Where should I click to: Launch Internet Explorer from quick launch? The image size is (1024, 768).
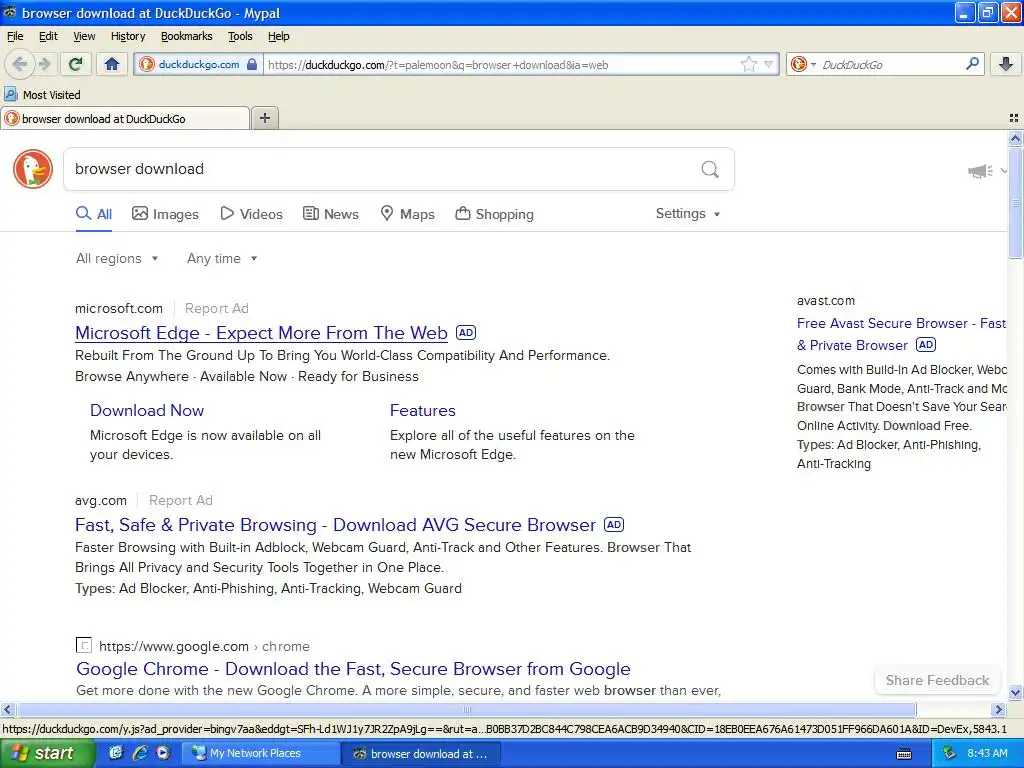coord(139,753)
